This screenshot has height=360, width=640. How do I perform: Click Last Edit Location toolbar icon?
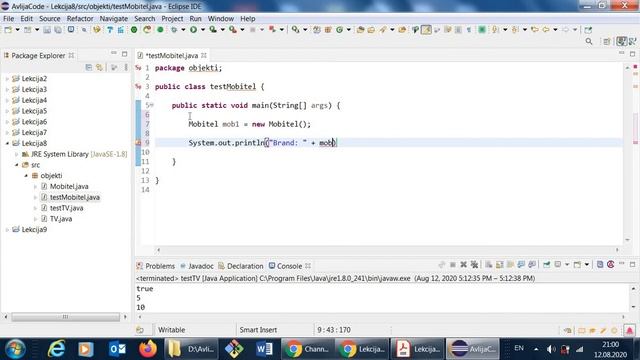pyautogui.click(x=535, y=29)
